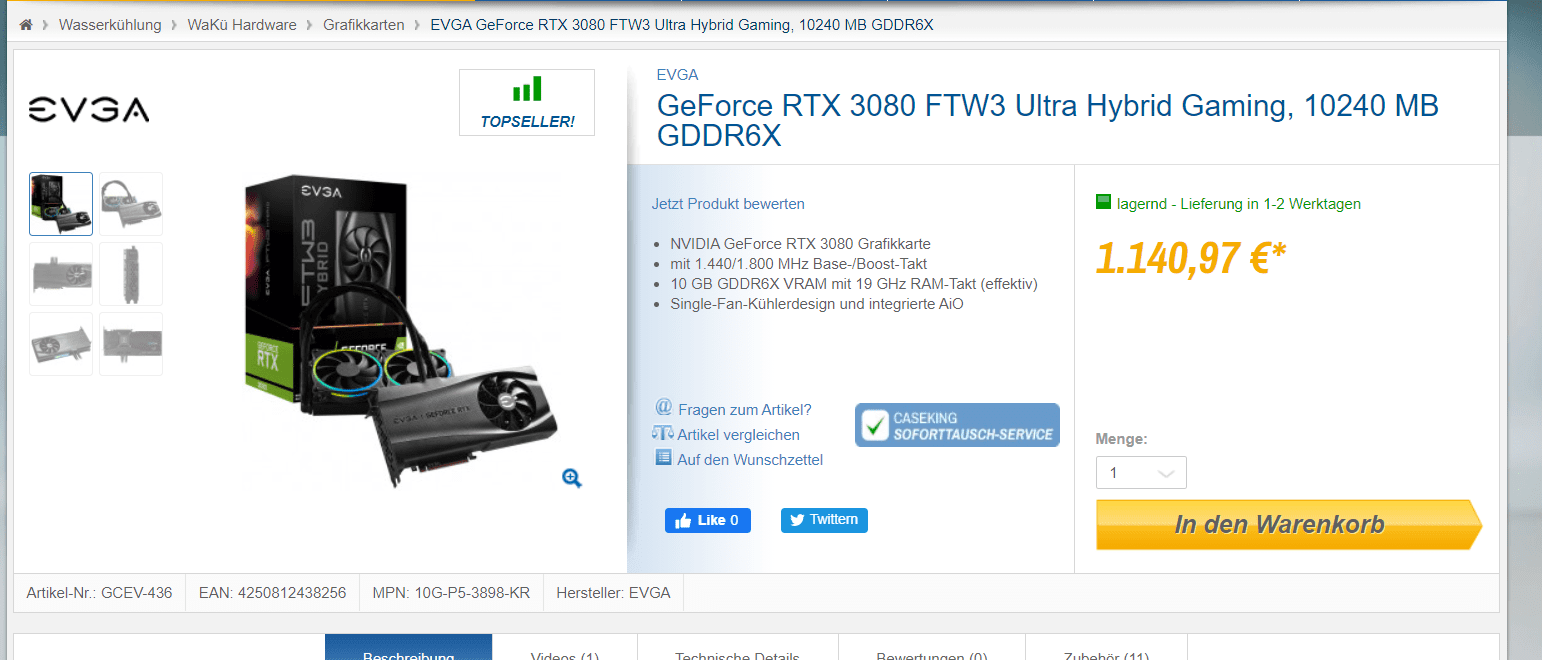Select the fourth thumbnail with vertical card view
Image resolution: width=1542 pixels, height=660 pixels.
(x=131, y=274)
